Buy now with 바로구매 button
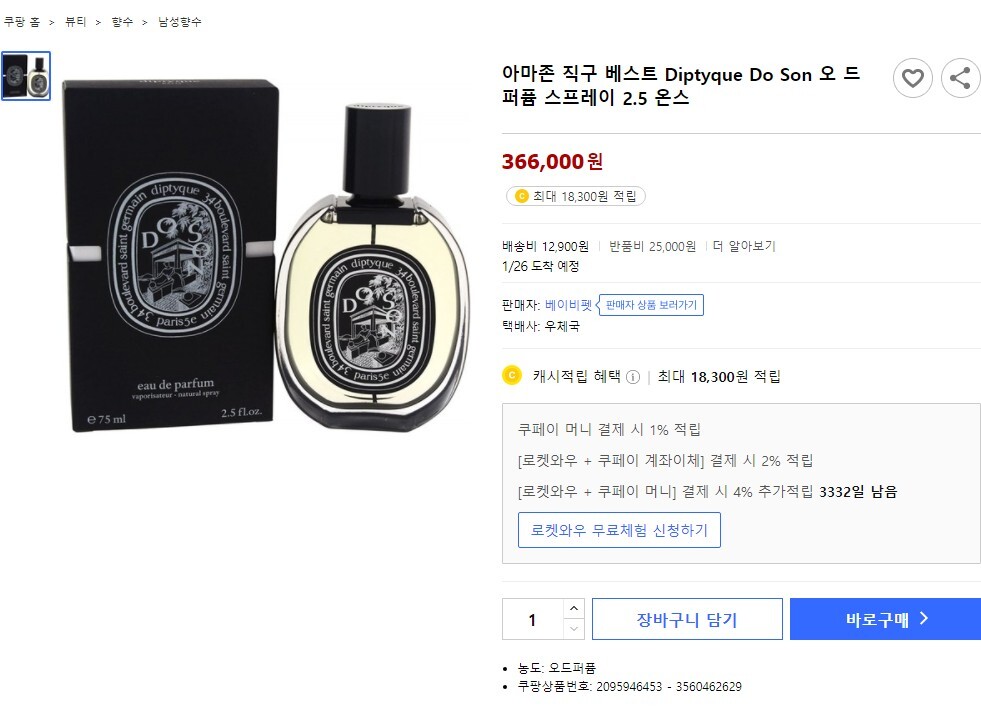The image size is (981, 711). [x=885, y=619]
